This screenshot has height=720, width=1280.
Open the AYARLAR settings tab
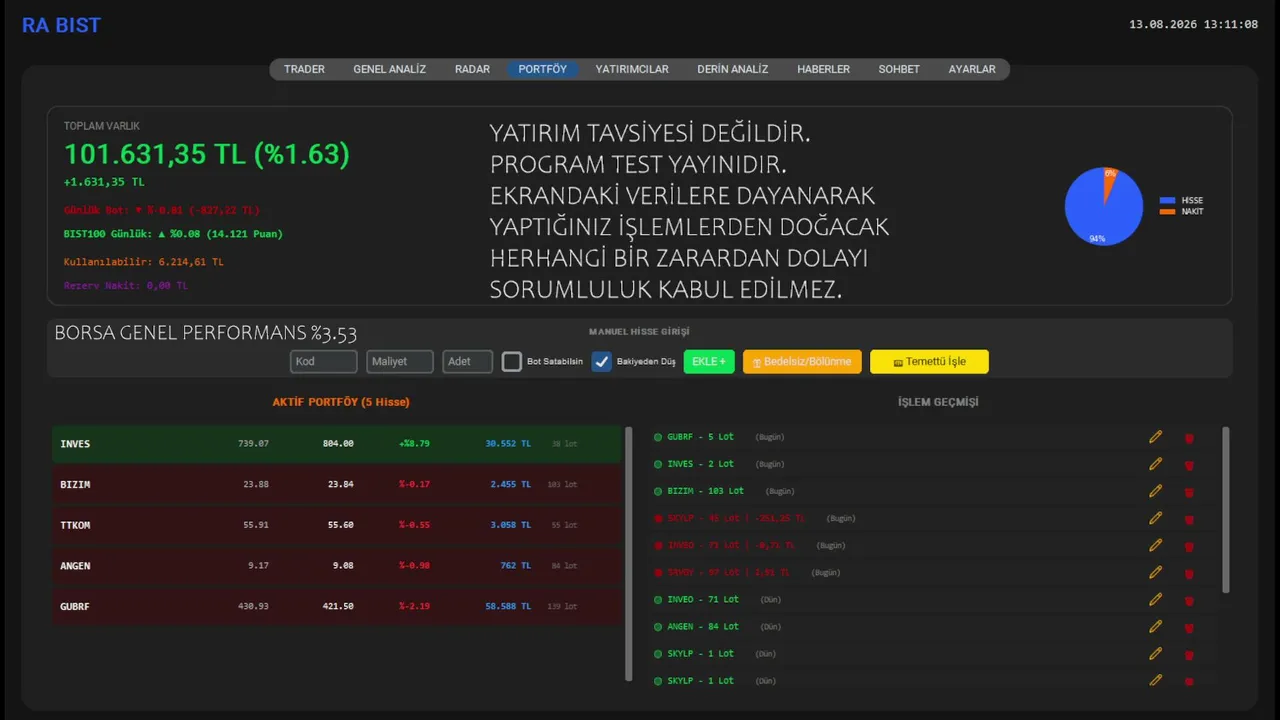(972, 69)
